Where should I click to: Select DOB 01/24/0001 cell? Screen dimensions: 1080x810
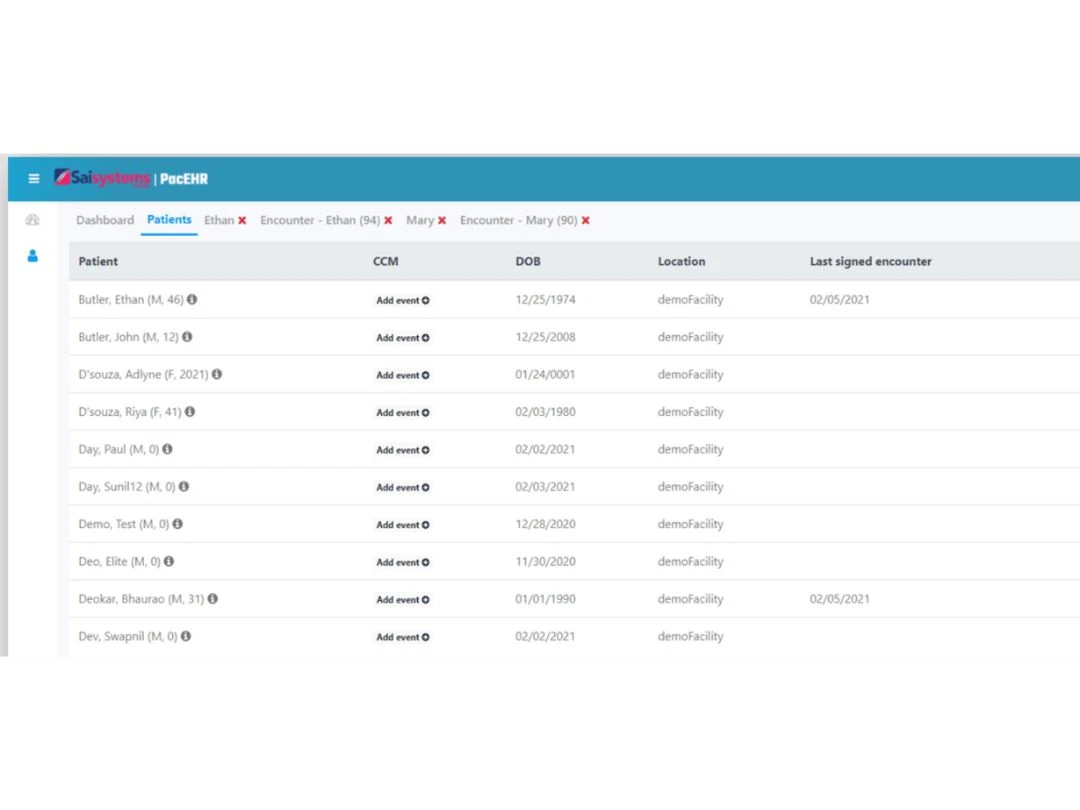point(545,374)
